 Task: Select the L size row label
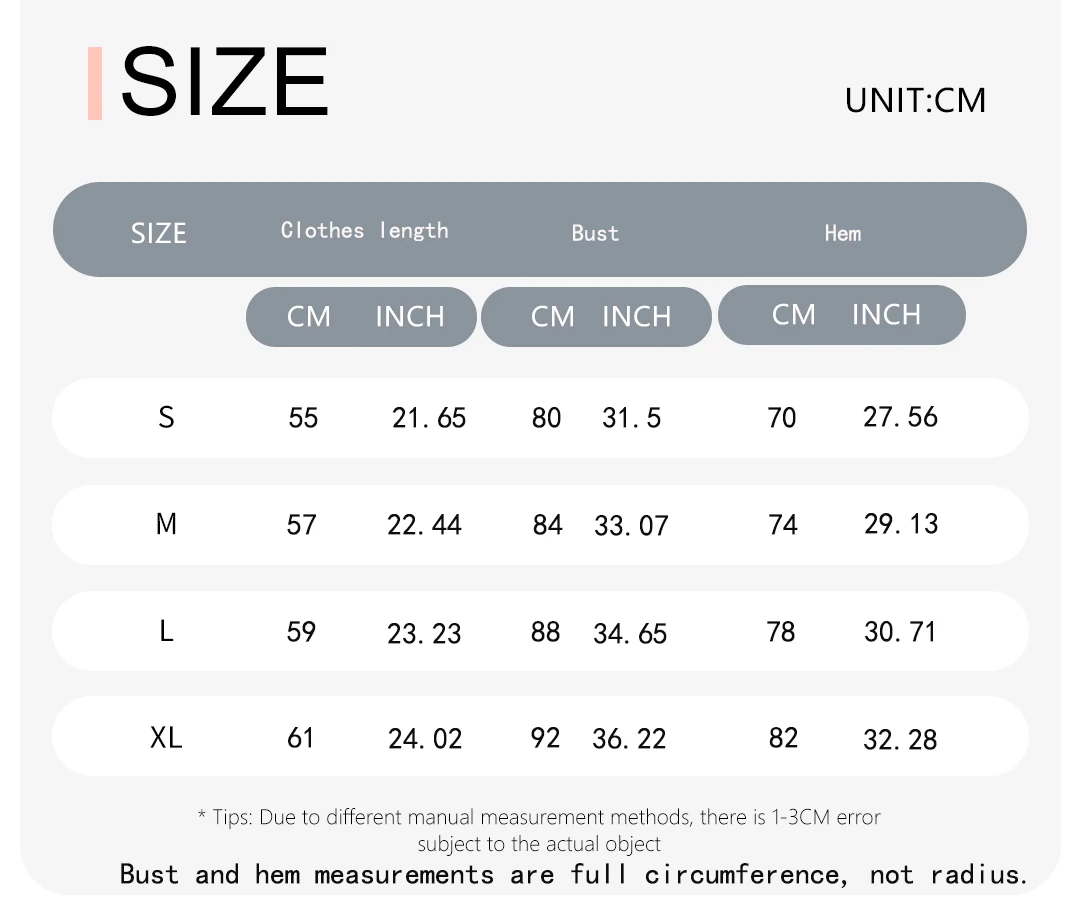coord(166,631)
